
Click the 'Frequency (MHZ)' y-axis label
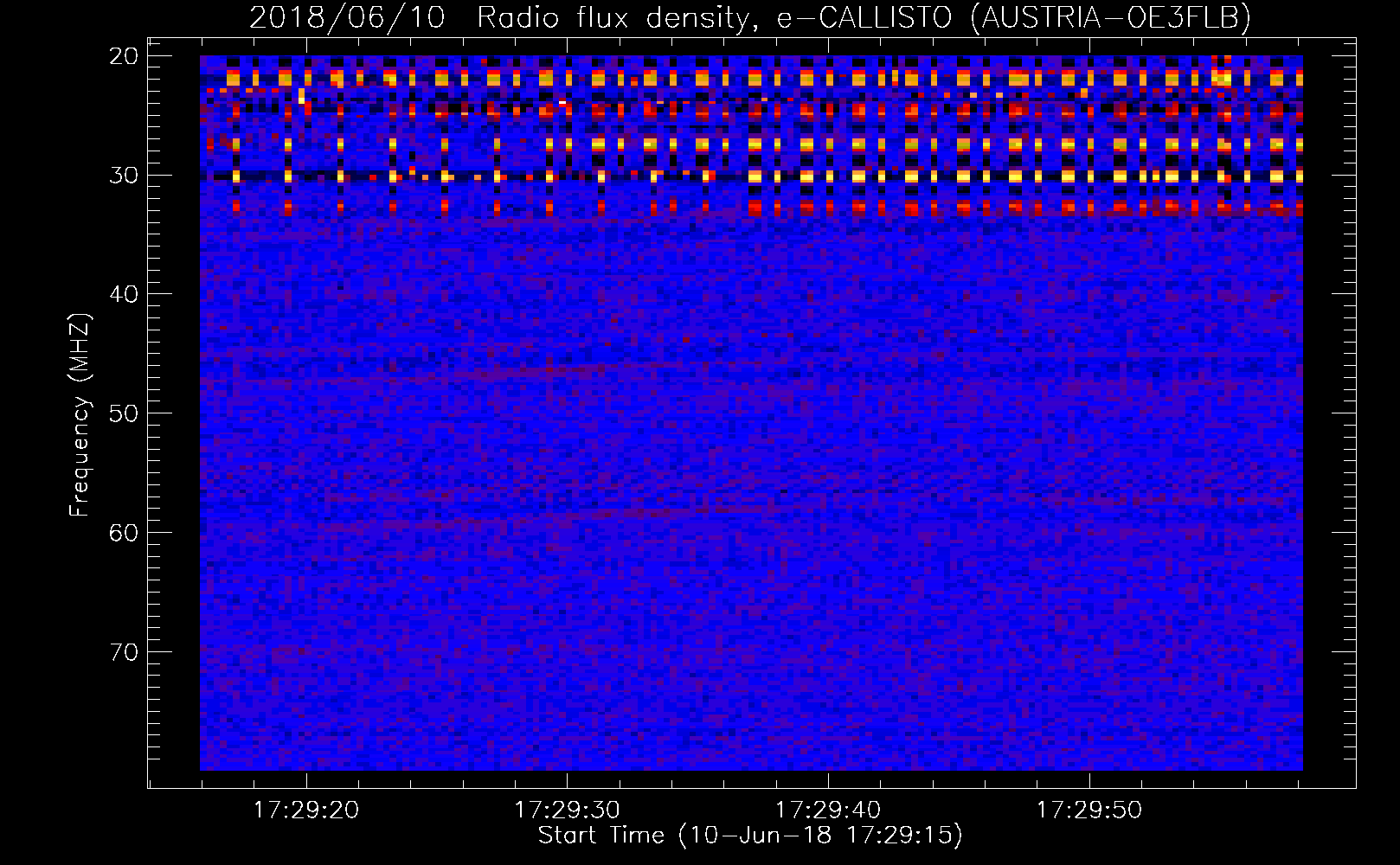pyautogui.click(x=80, y=415)
